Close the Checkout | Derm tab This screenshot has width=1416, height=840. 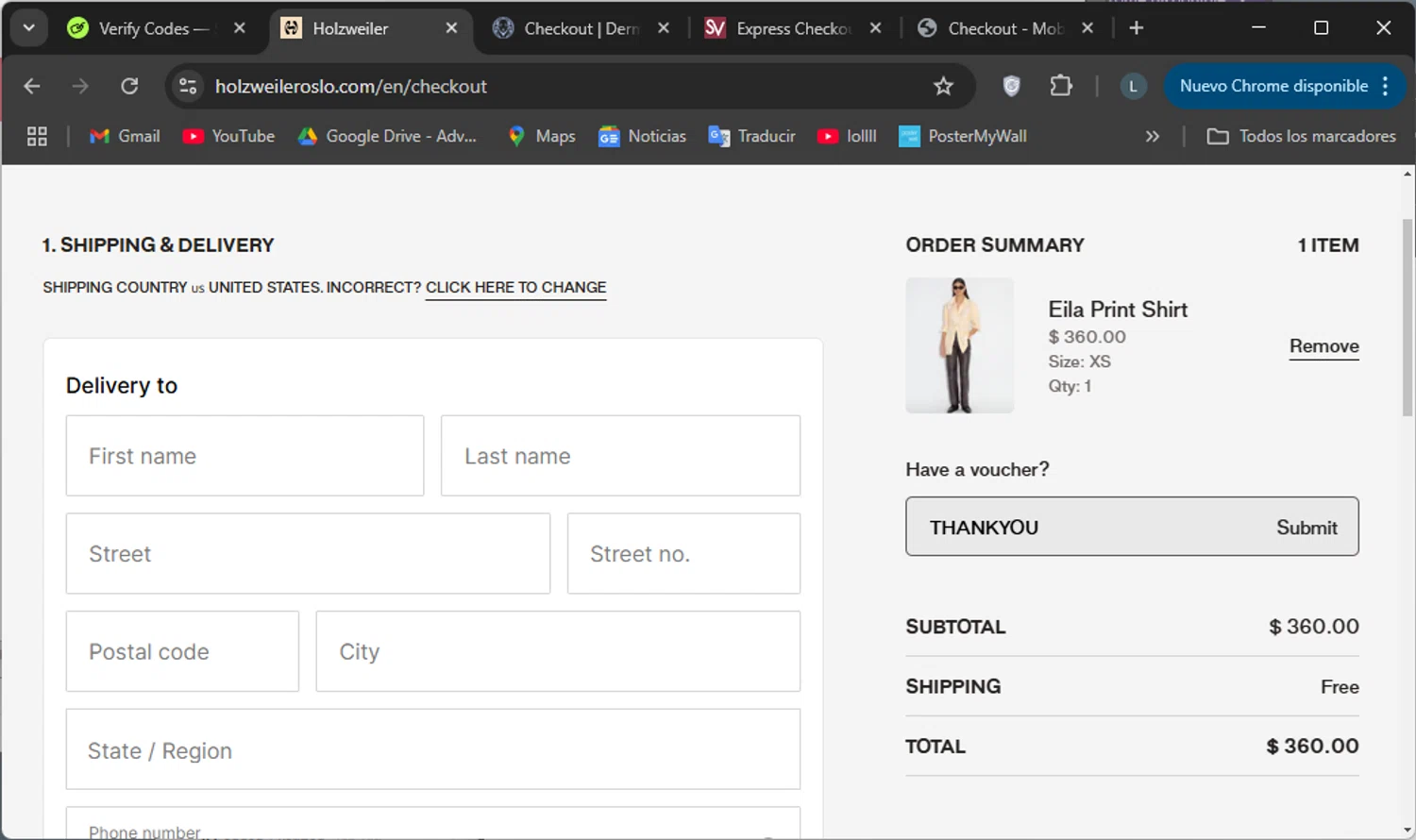pos(664,28)
